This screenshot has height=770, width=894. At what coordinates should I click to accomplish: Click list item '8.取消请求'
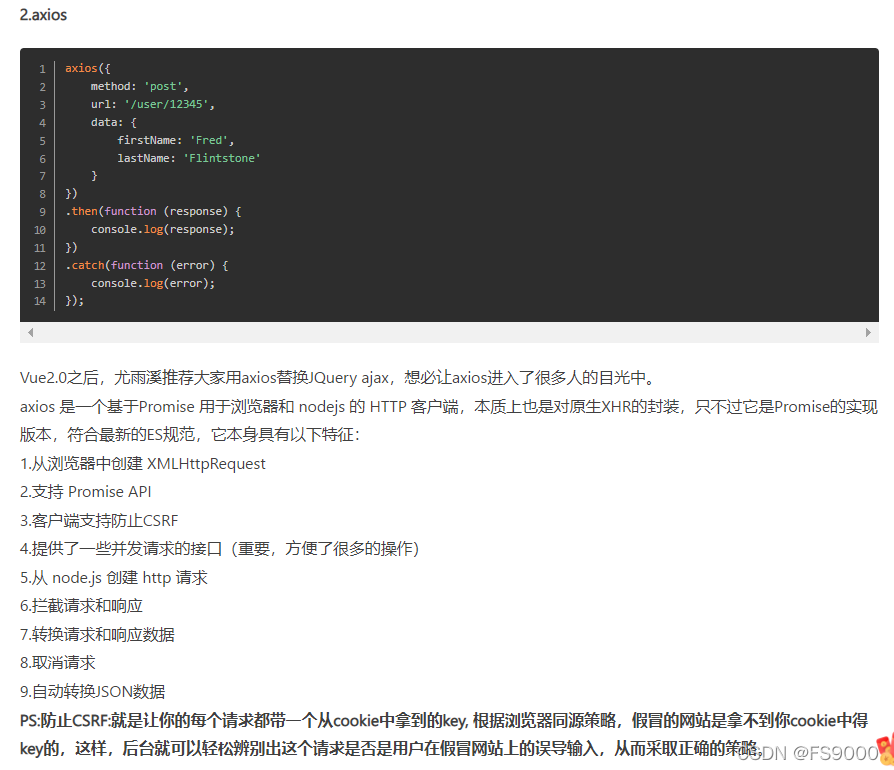pyautogui.click(x=58, y=663)
